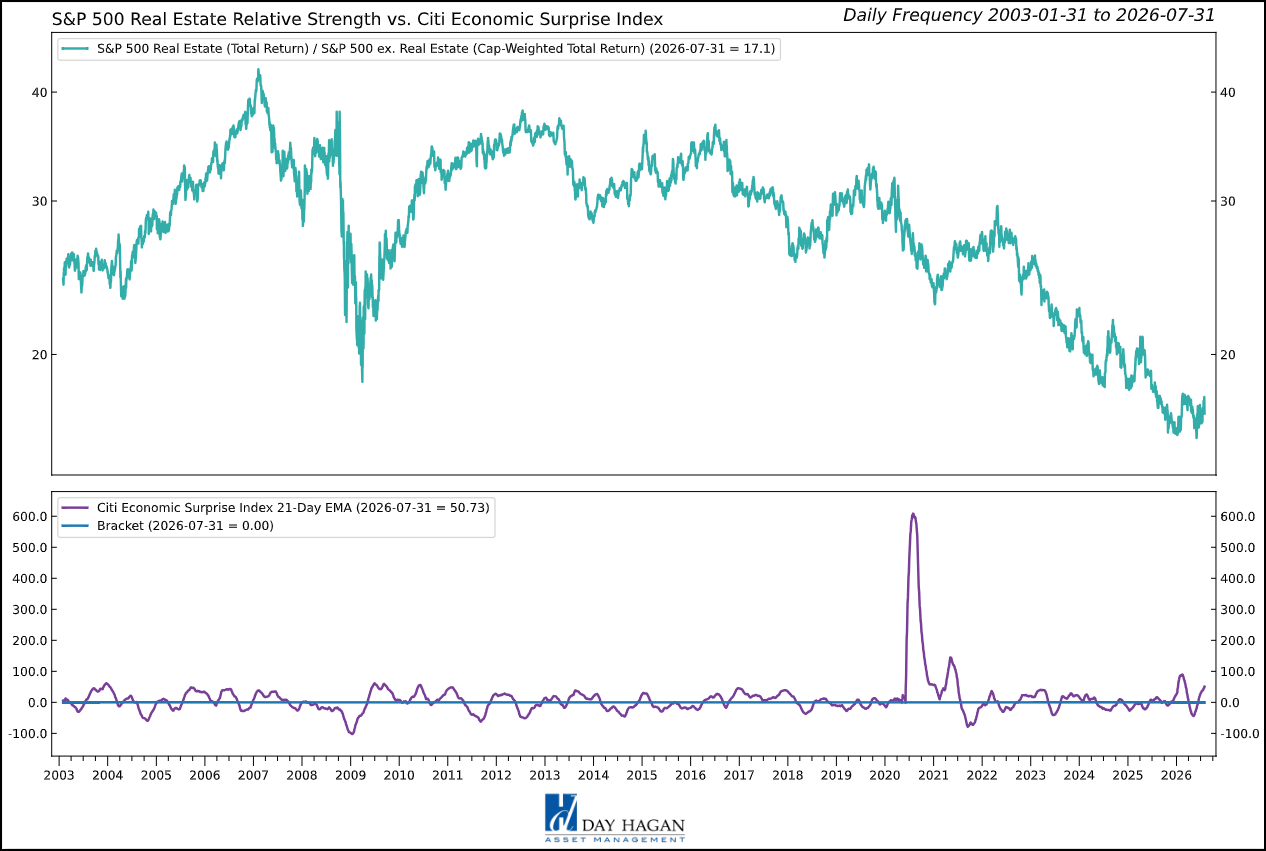This screenshot has width=1266, height=851.
Task: Click the 'Daily Frequency 2003-01-31 to 2026-07-31' subtitle
Action: 1028,15
